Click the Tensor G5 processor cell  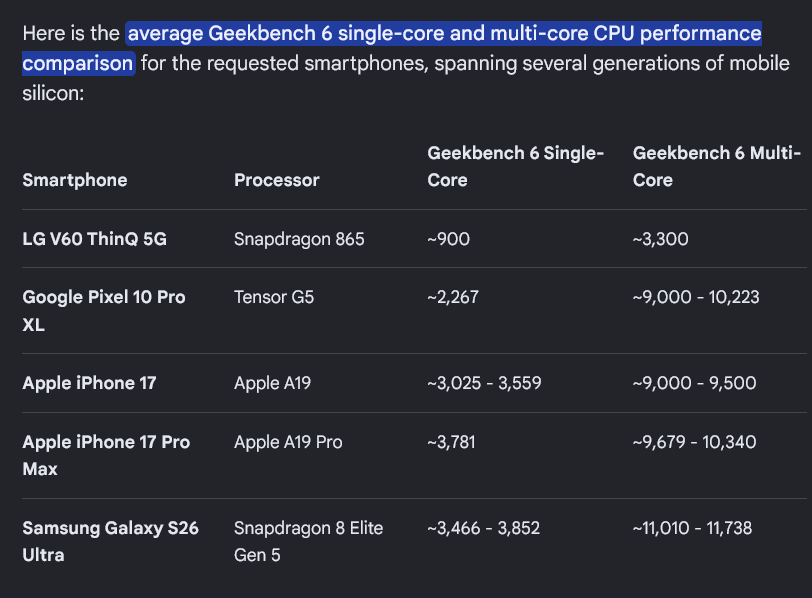click(x=273, y=297)
